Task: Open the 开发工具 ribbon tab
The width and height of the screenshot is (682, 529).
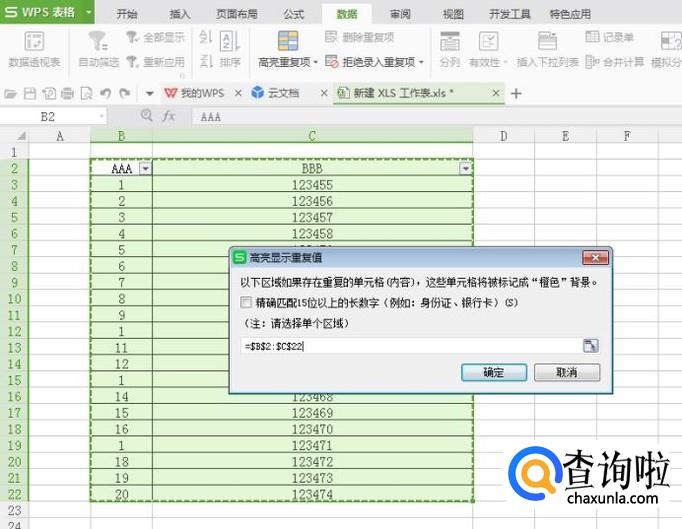Action: [510, 14]
